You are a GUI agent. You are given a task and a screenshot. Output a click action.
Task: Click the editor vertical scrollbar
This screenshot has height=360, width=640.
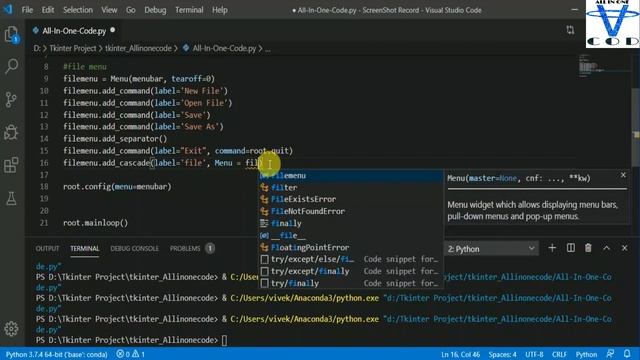point(636,127)
